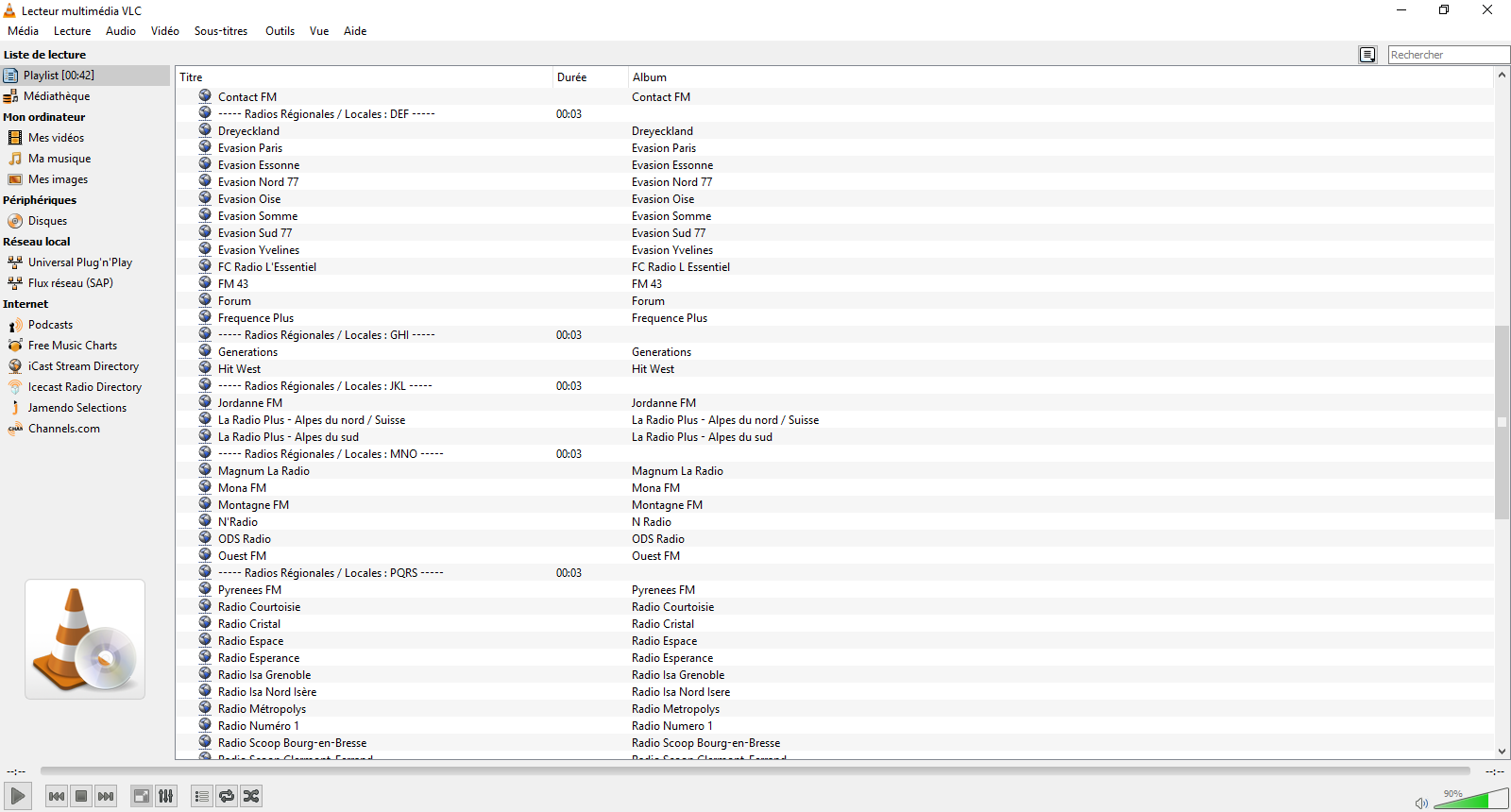Viewport: 1511px width, 812px height.
Task: Select Radio Isa Grenoble title entry
Action: (x=264, y=675)
